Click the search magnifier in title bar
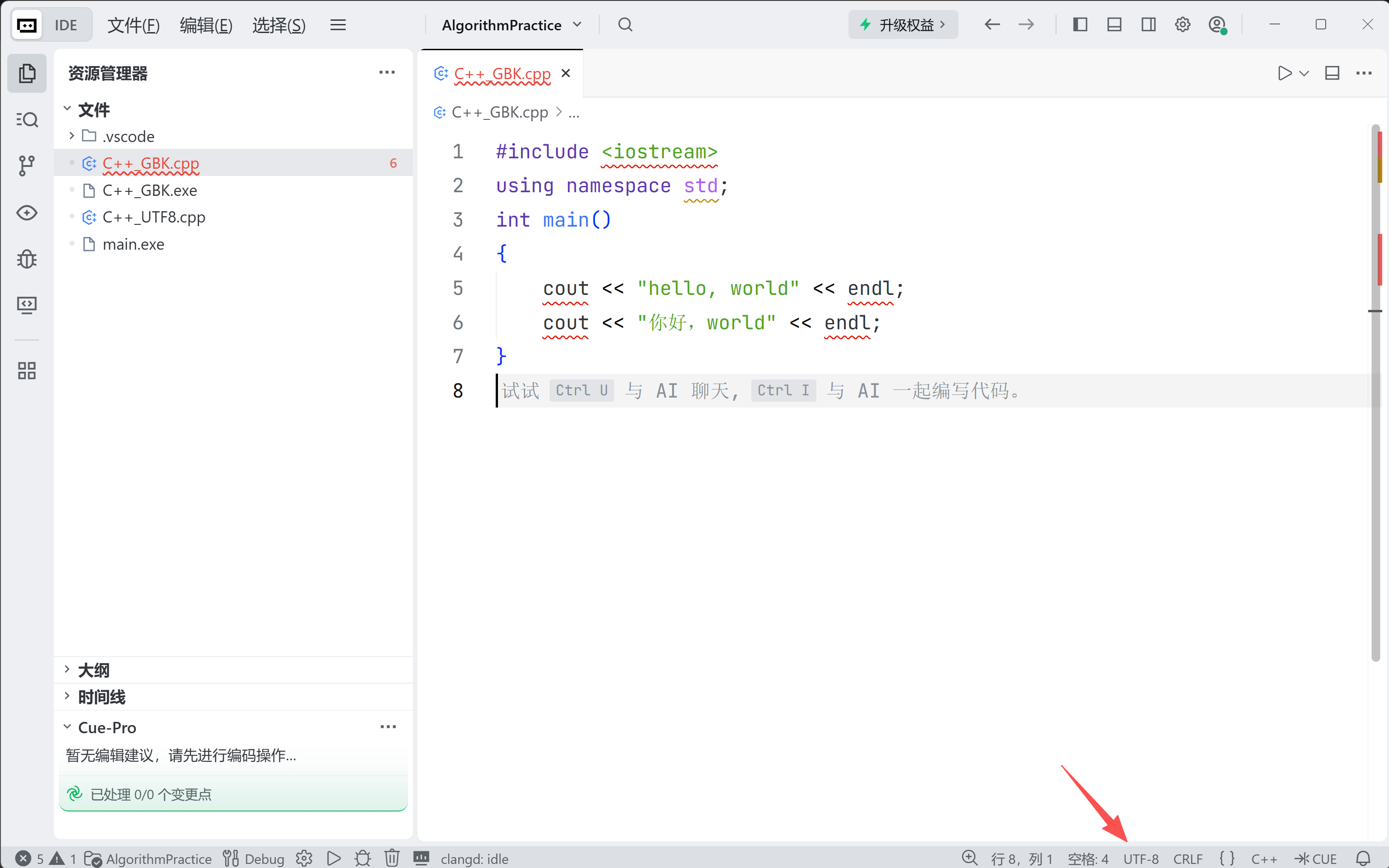This screenshot has width=1389, height=868. pos(625,25)
